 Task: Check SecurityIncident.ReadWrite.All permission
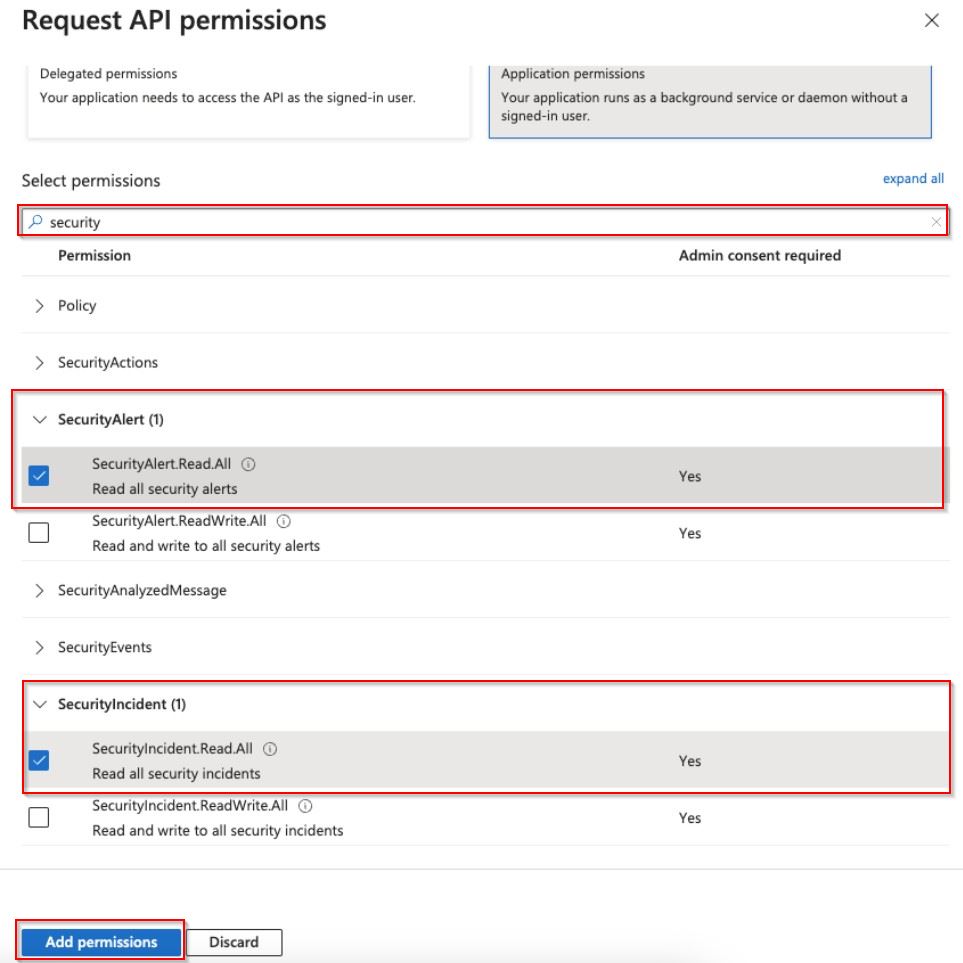(x=38, y=818)
